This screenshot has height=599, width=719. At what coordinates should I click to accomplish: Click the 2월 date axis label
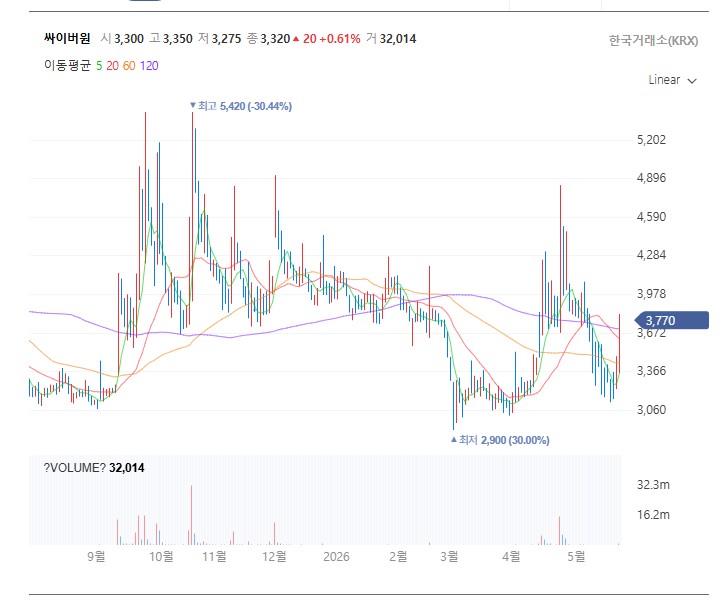[x=398, y=556]
